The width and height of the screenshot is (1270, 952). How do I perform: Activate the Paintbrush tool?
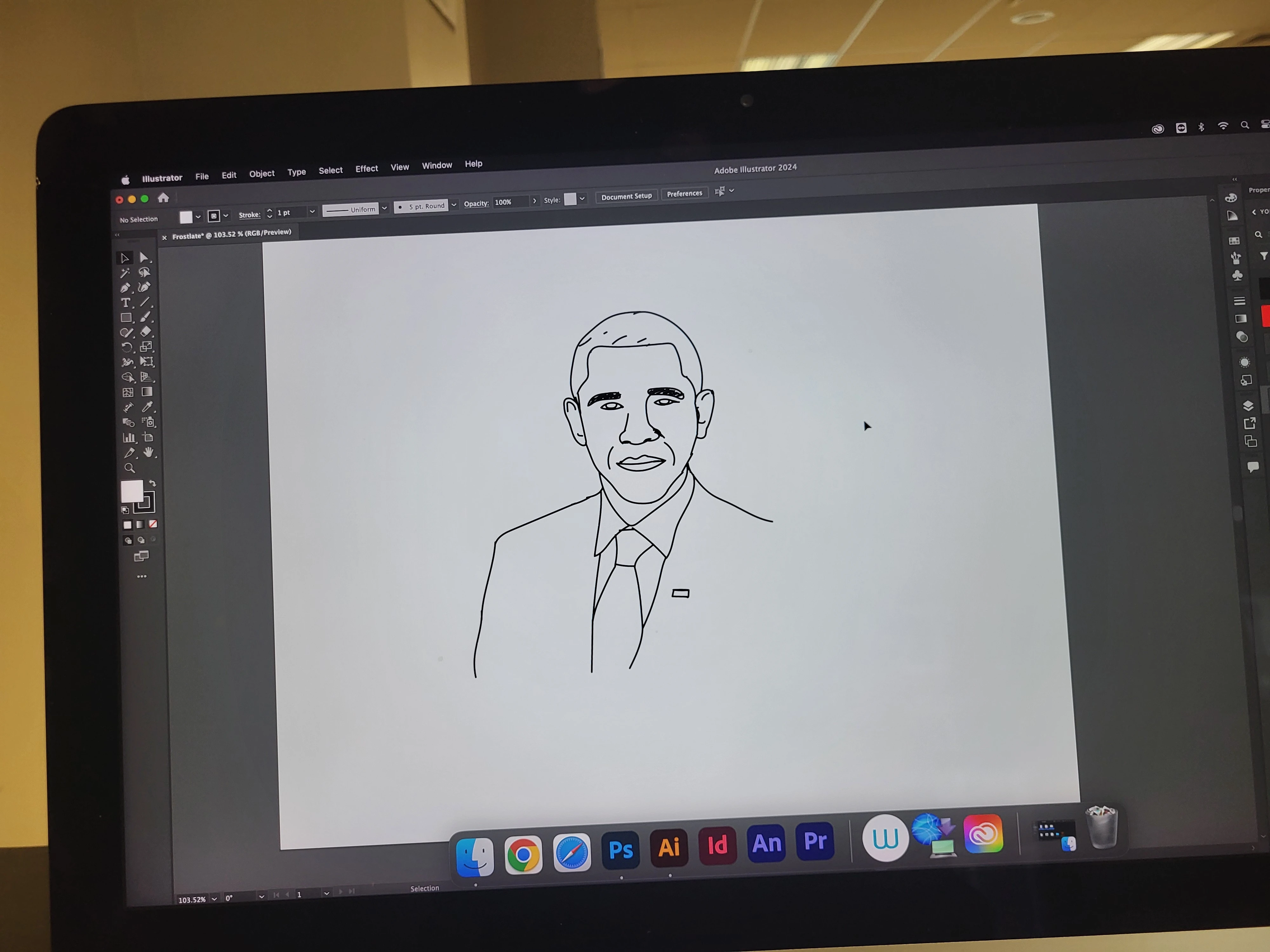click(146, 316)
